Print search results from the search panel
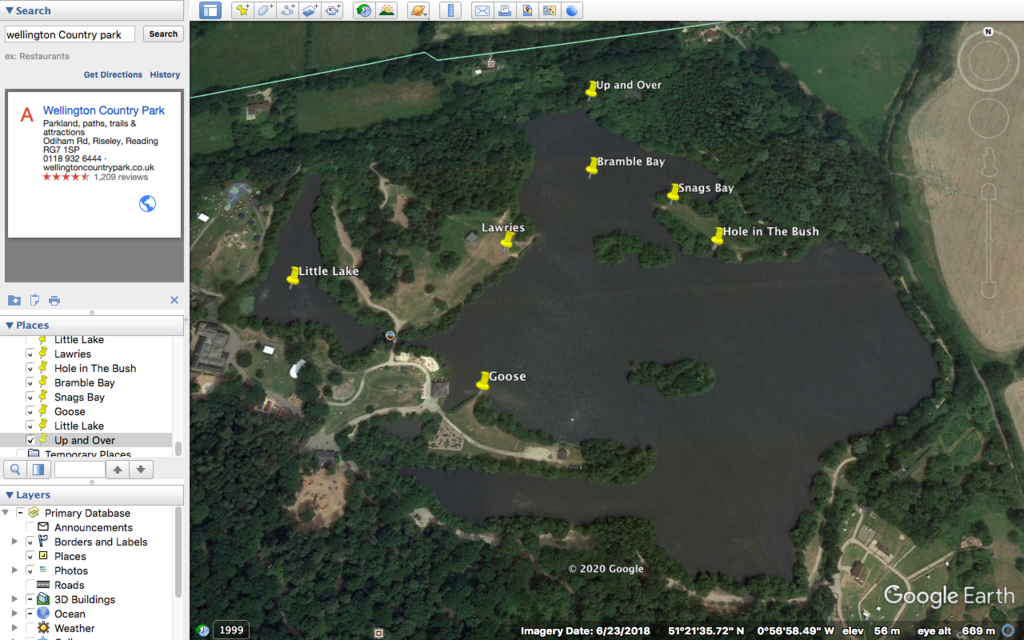Screen dimensions: 1024x640 click(x=54, y=300)
